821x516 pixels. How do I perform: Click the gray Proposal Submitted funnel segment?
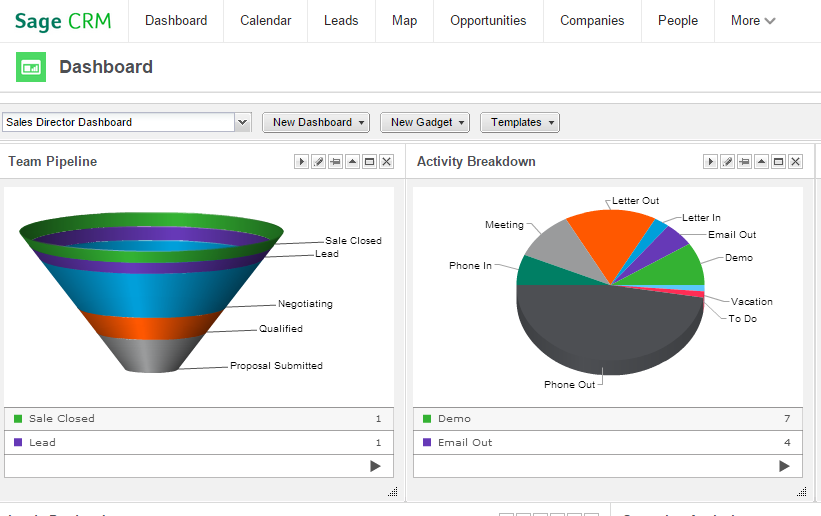pyautogui.click(x=152, y=355)
